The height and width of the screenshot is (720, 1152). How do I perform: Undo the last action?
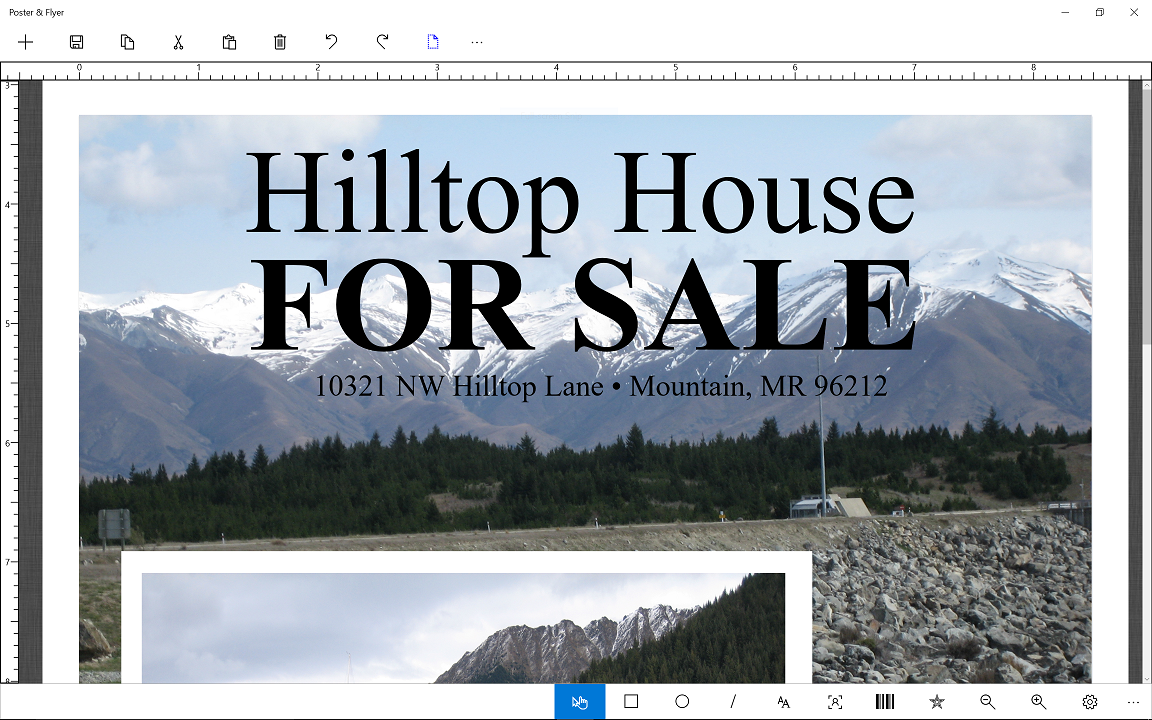(x=331, y=42)
